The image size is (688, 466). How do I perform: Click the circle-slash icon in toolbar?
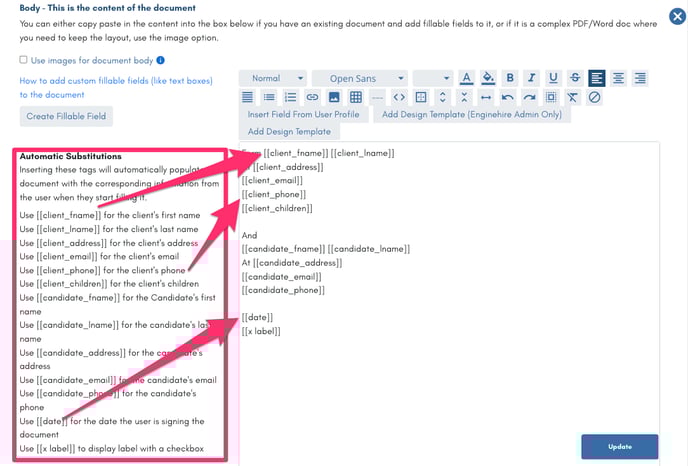(594, 97)
